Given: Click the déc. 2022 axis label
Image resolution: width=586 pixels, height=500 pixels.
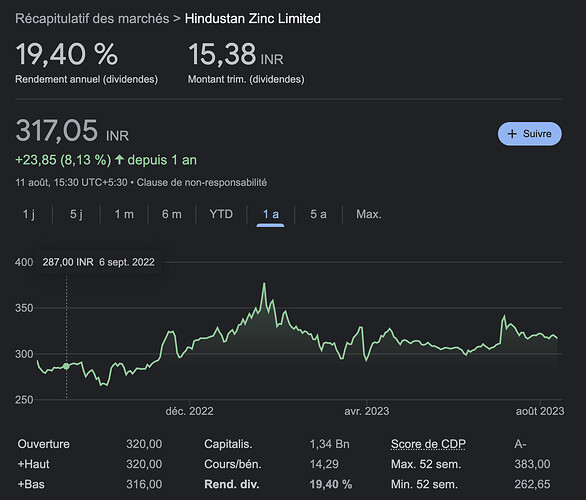Looking at the screenshot, I should [x=189, y=411].
